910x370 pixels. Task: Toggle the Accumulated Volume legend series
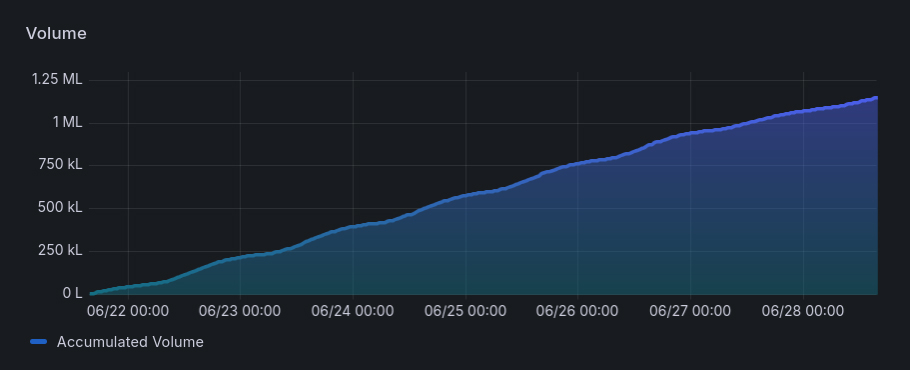(130, 342)
